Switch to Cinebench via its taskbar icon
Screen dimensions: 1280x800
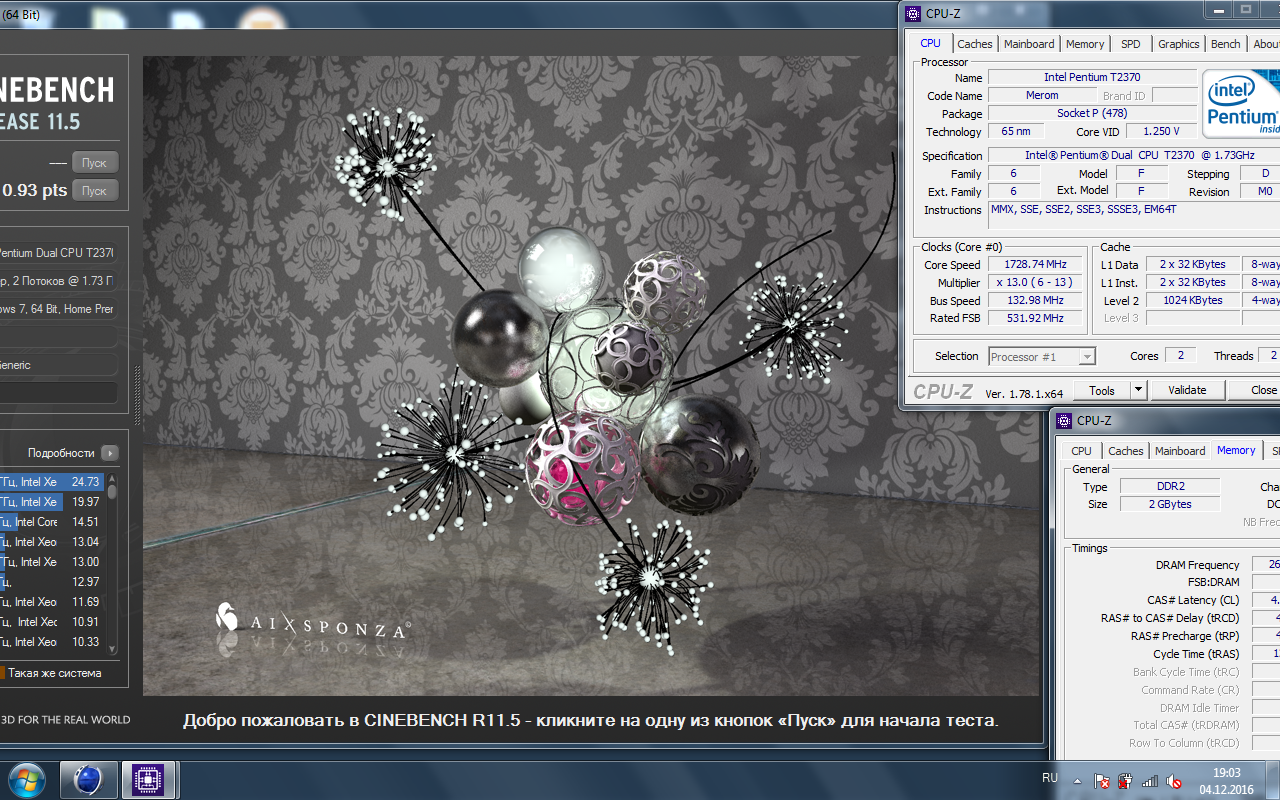[x=88, y=779]
